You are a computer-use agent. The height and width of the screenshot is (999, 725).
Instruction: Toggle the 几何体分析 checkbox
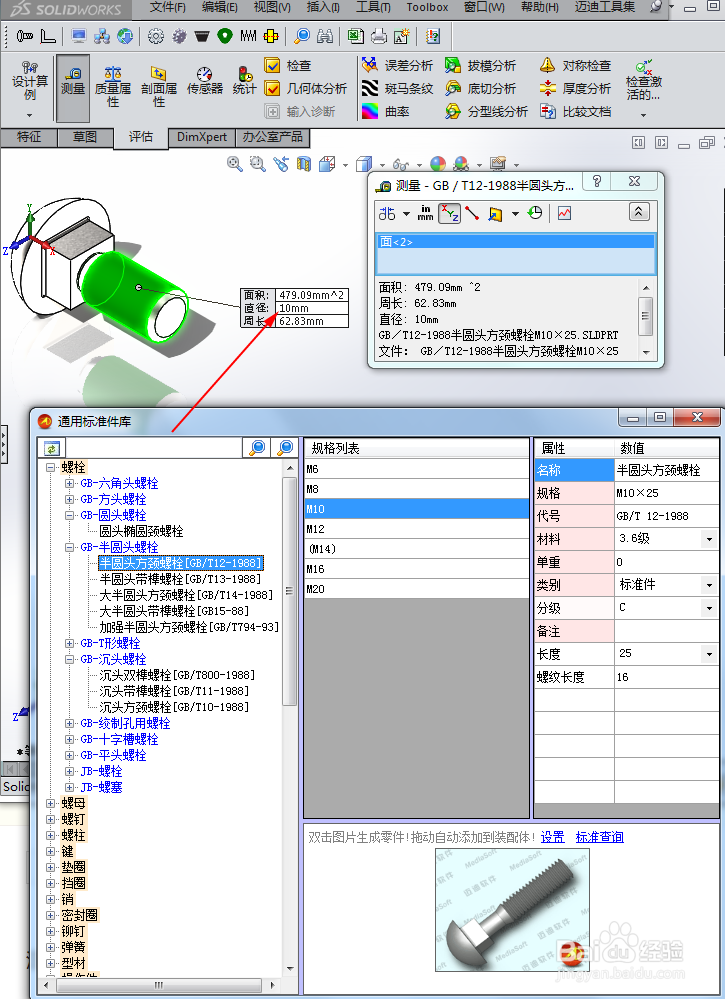pos(272,88)
